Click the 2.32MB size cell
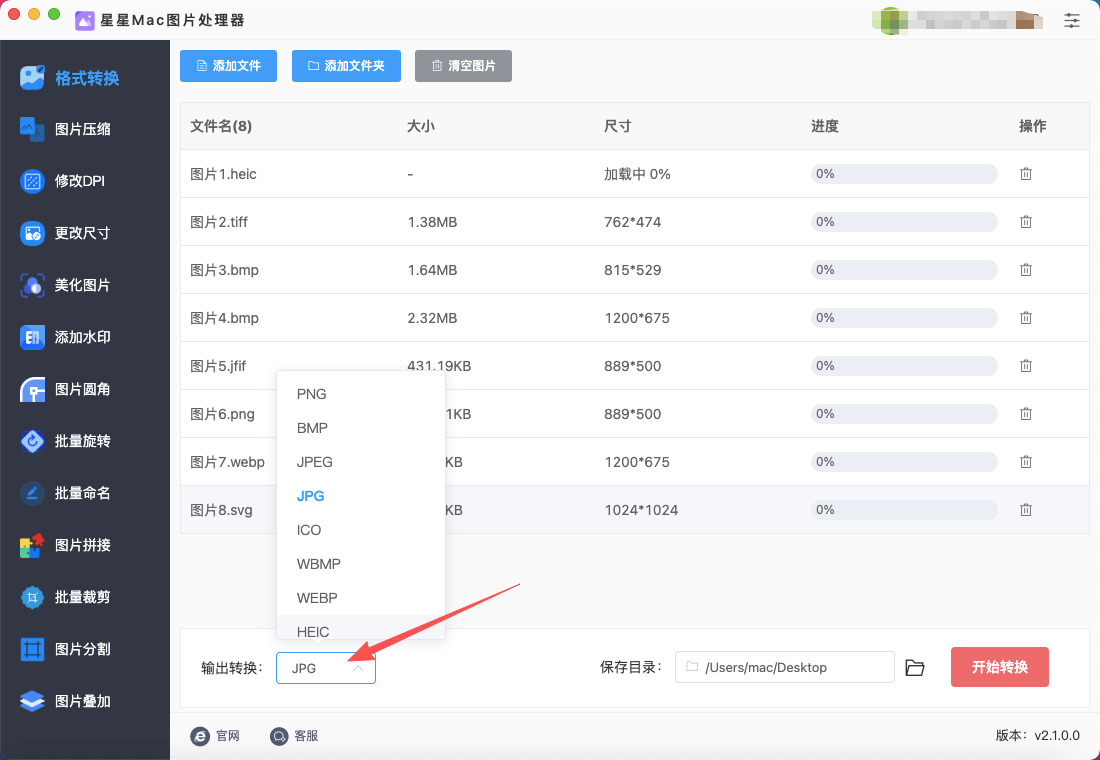Screen dimensions: 1100x760 tap(432, 319)
